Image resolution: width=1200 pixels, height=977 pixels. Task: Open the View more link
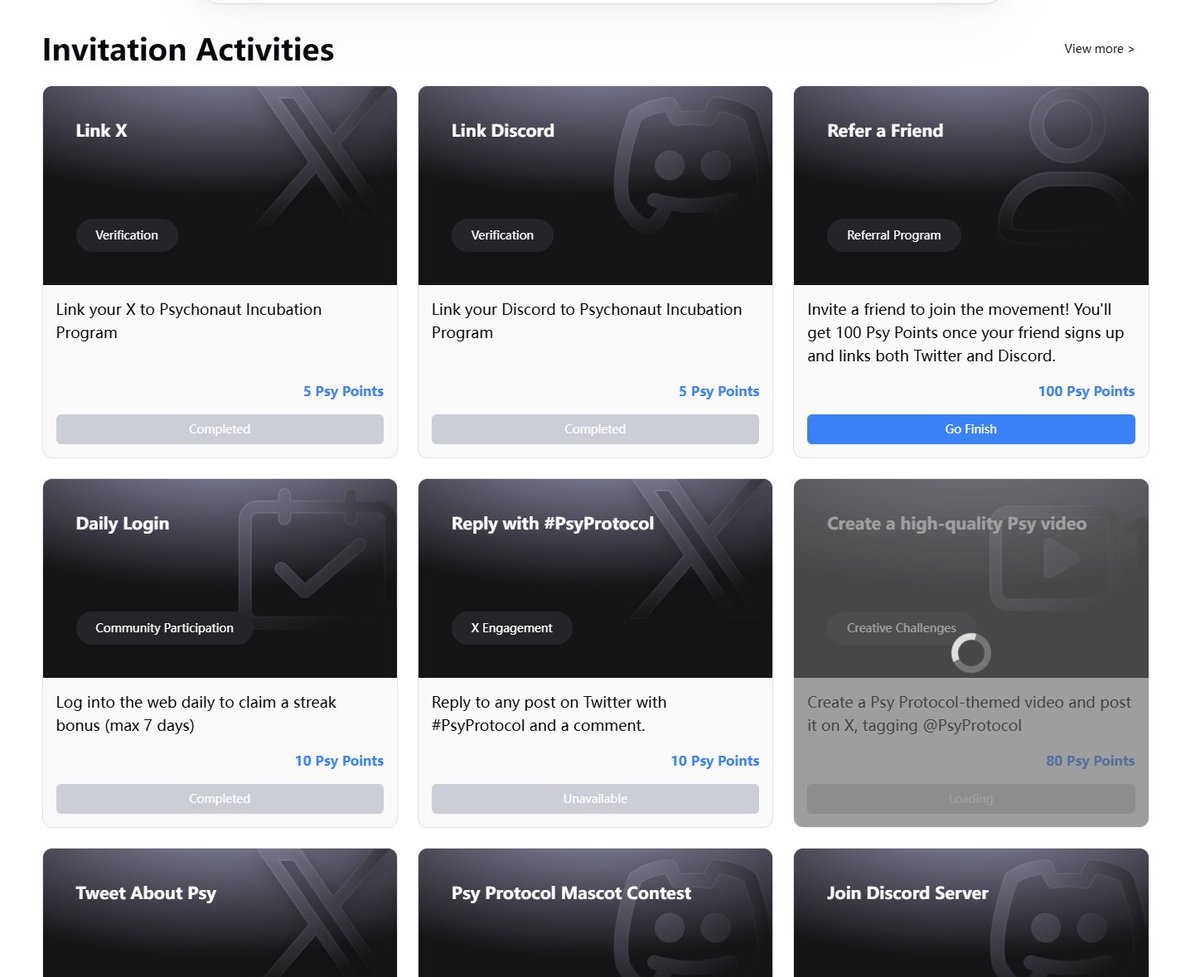[1099, 49]
